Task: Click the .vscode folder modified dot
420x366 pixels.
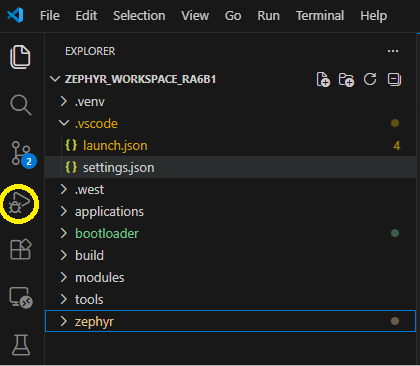Action: [x=395, y=123]
